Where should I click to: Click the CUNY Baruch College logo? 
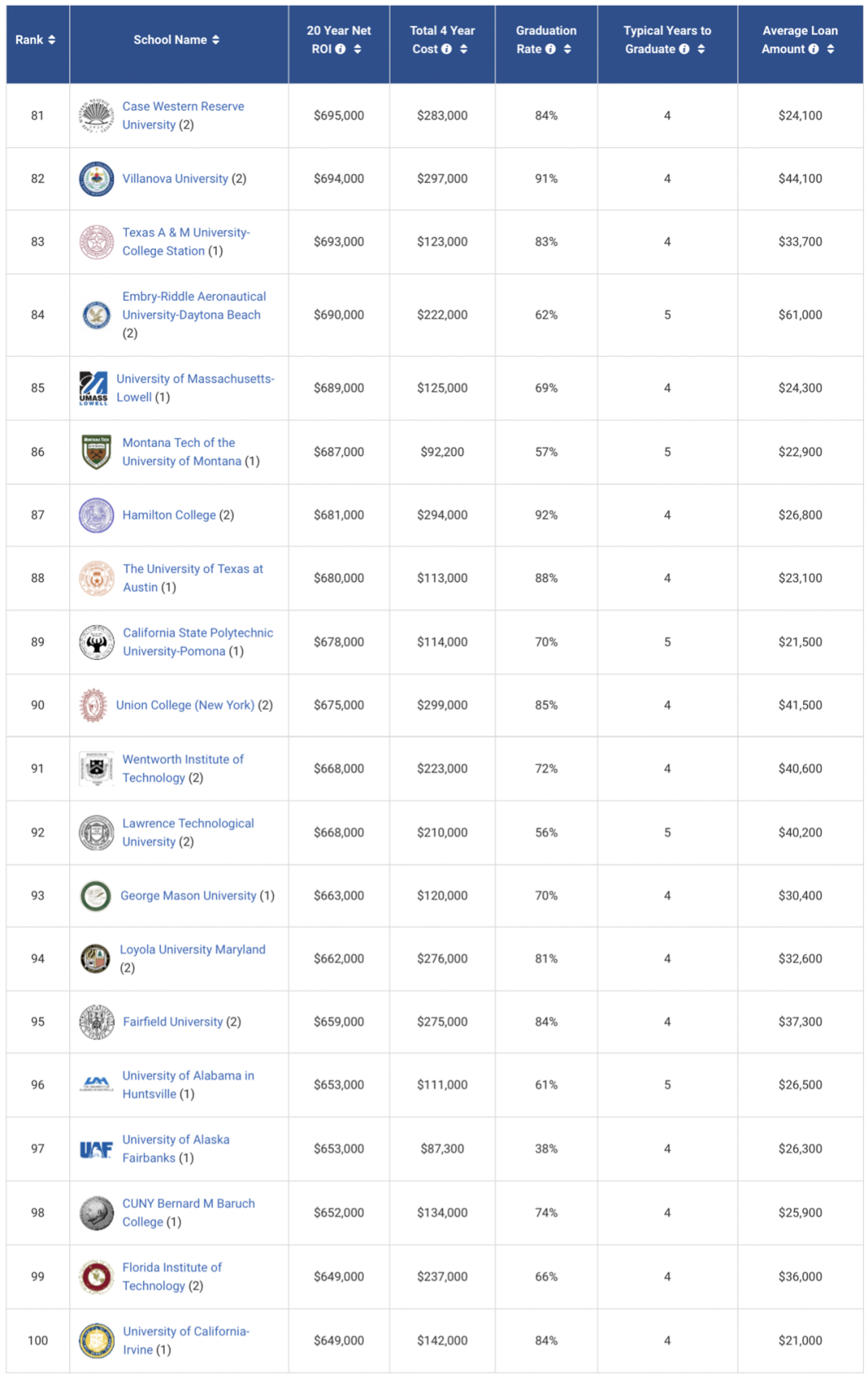tap(96, 1213)
